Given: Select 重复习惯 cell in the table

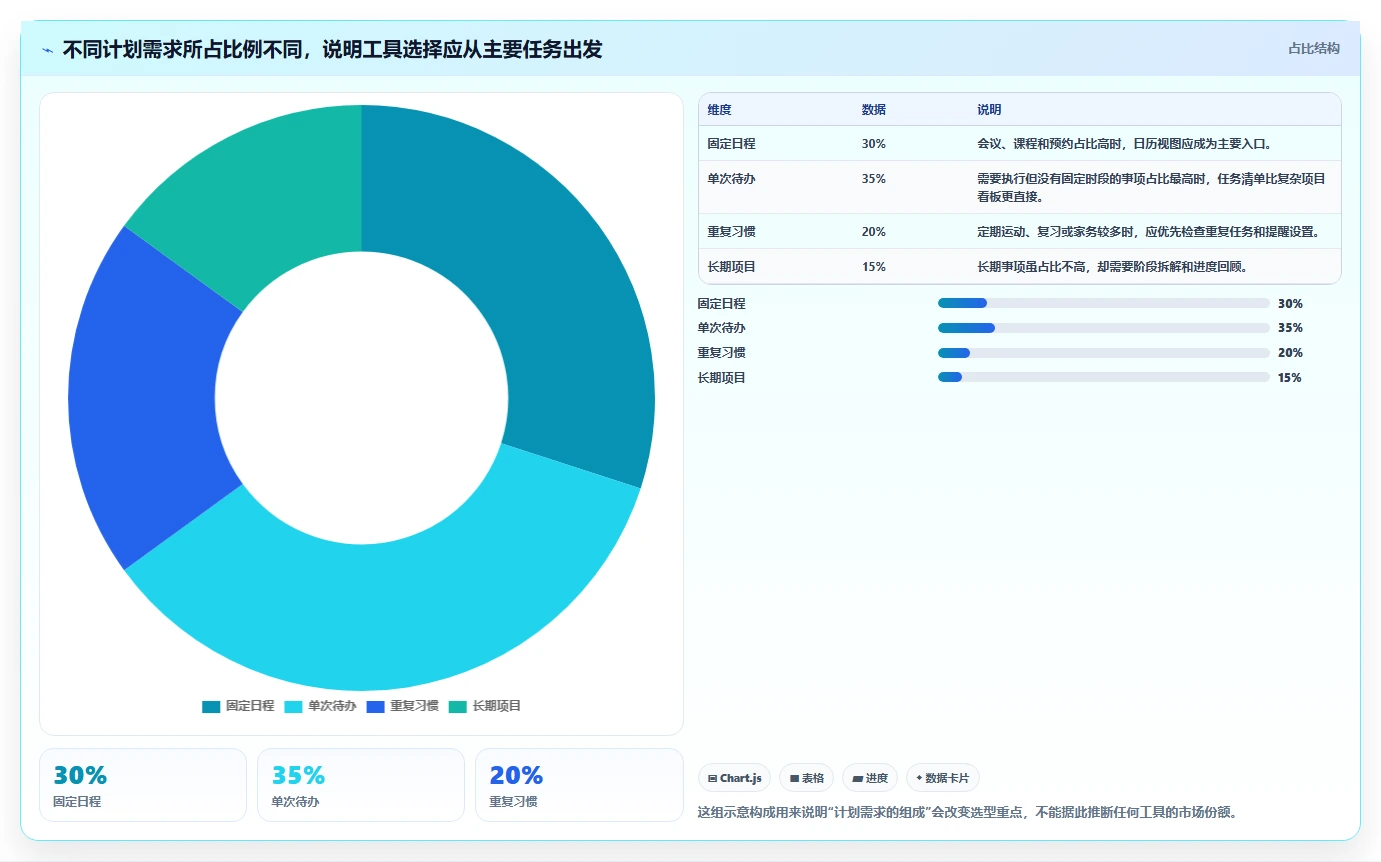Looking at the screenshot, I should pos(731,232).
